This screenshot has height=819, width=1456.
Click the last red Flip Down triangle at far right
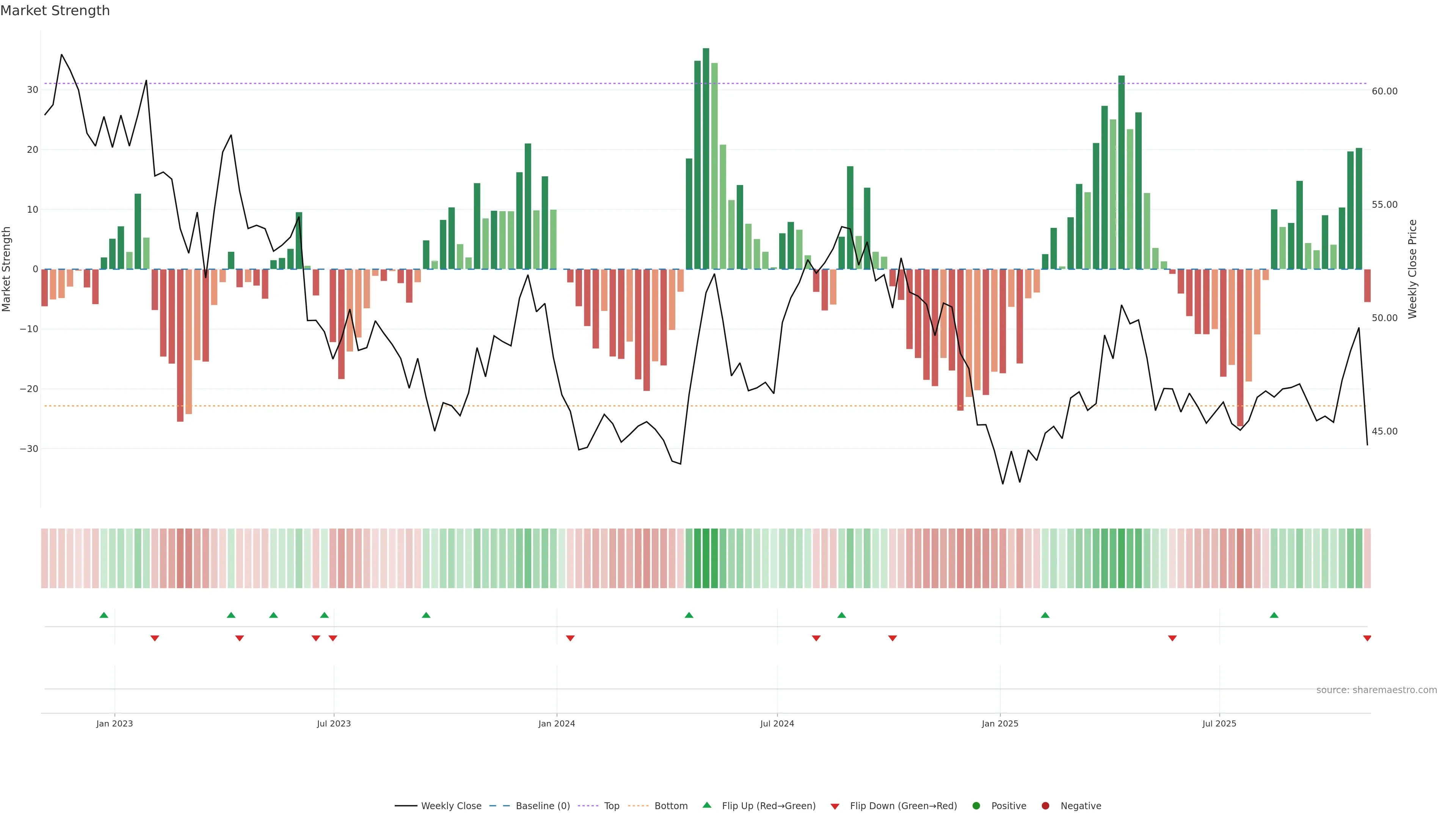click(x=1367, y=638)
